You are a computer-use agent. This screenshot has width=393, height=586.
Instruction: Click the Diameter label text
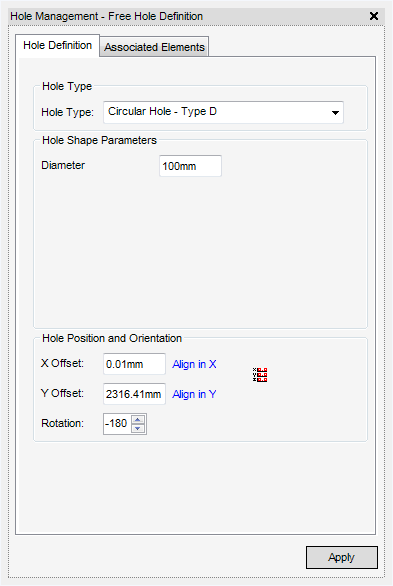(x=63, y=165)
